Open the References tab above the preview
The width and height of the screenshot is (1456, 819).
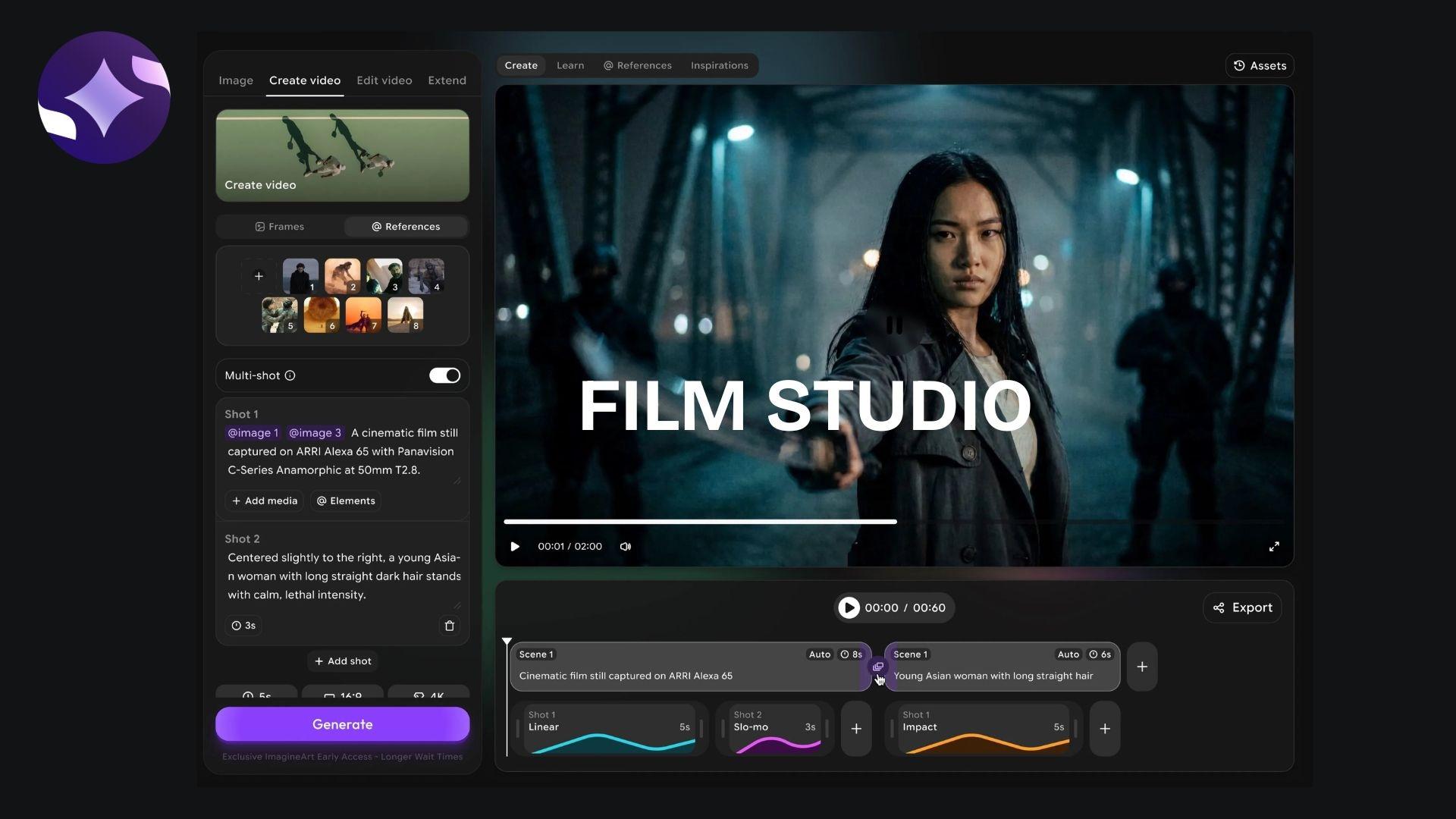pyautogui.click(x=638, y=65)
